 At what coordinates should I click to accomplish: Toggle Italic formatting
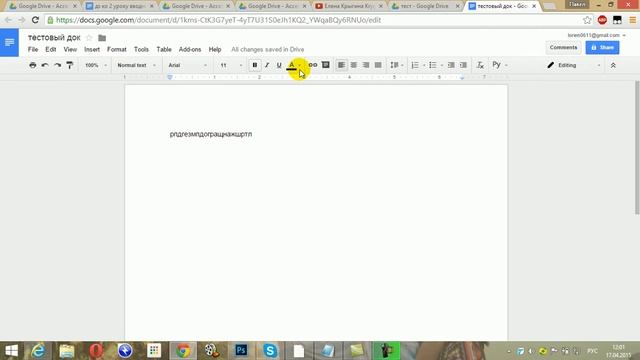[x=267, y=65]
